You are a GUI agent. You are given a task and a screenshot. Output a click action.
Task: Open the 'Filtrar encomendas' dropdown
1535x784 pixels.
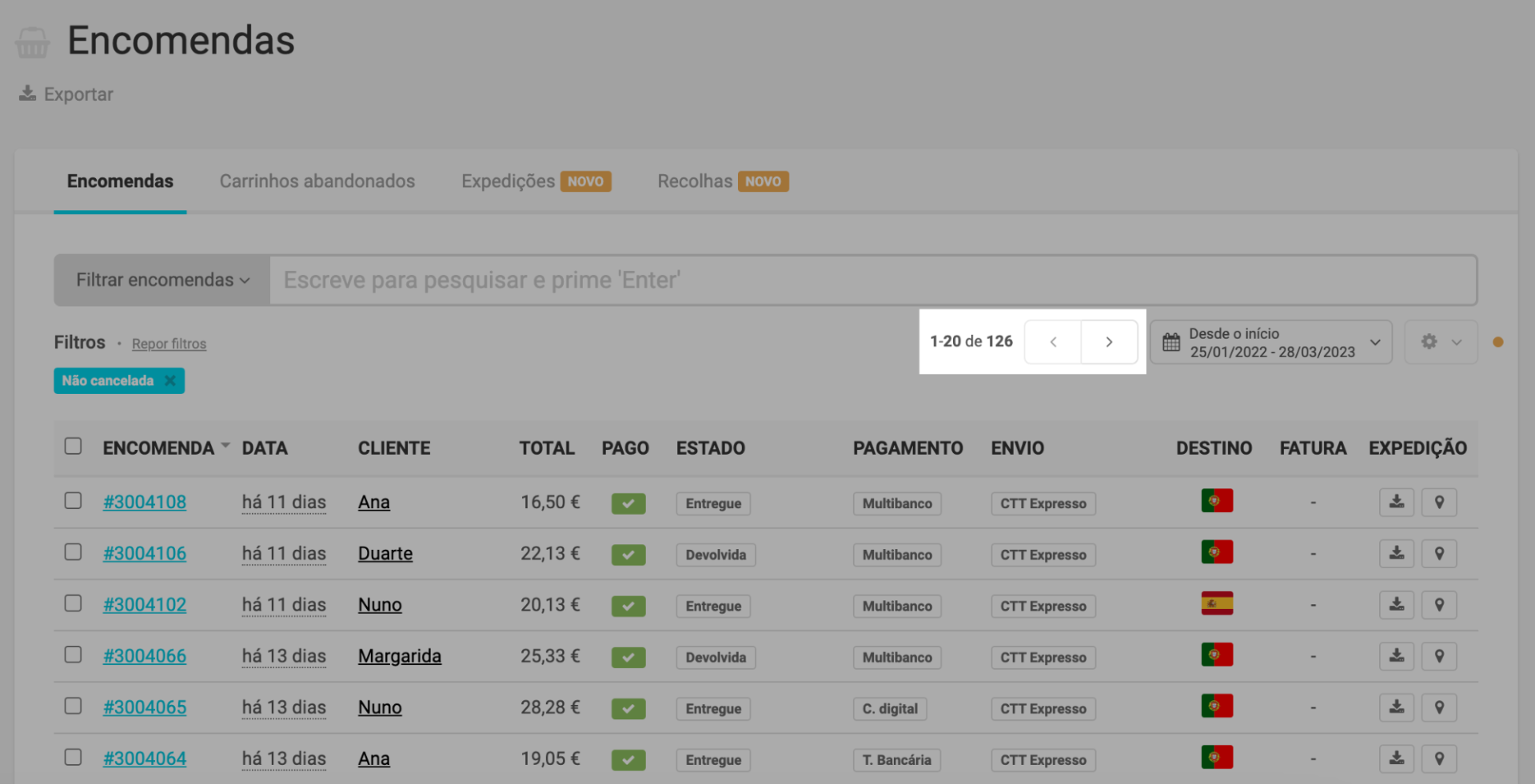162,281
